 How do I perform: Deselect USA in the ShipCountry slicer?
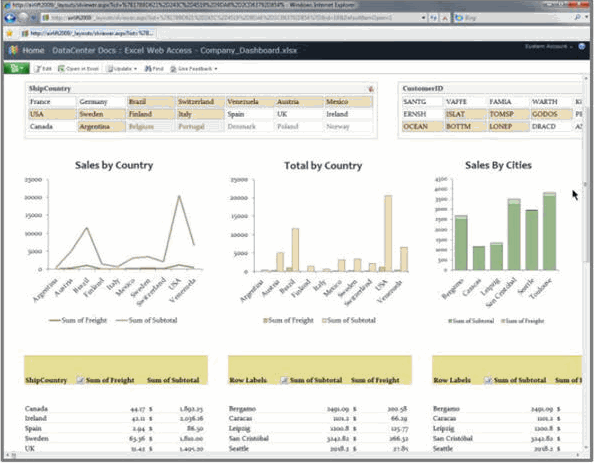tap(52, 114)
